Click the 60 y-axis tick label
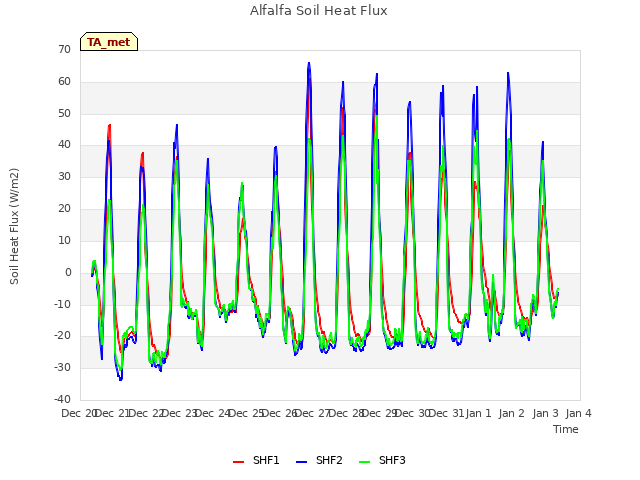The width and height of the screenshot is (640, 480). (64, 81)
